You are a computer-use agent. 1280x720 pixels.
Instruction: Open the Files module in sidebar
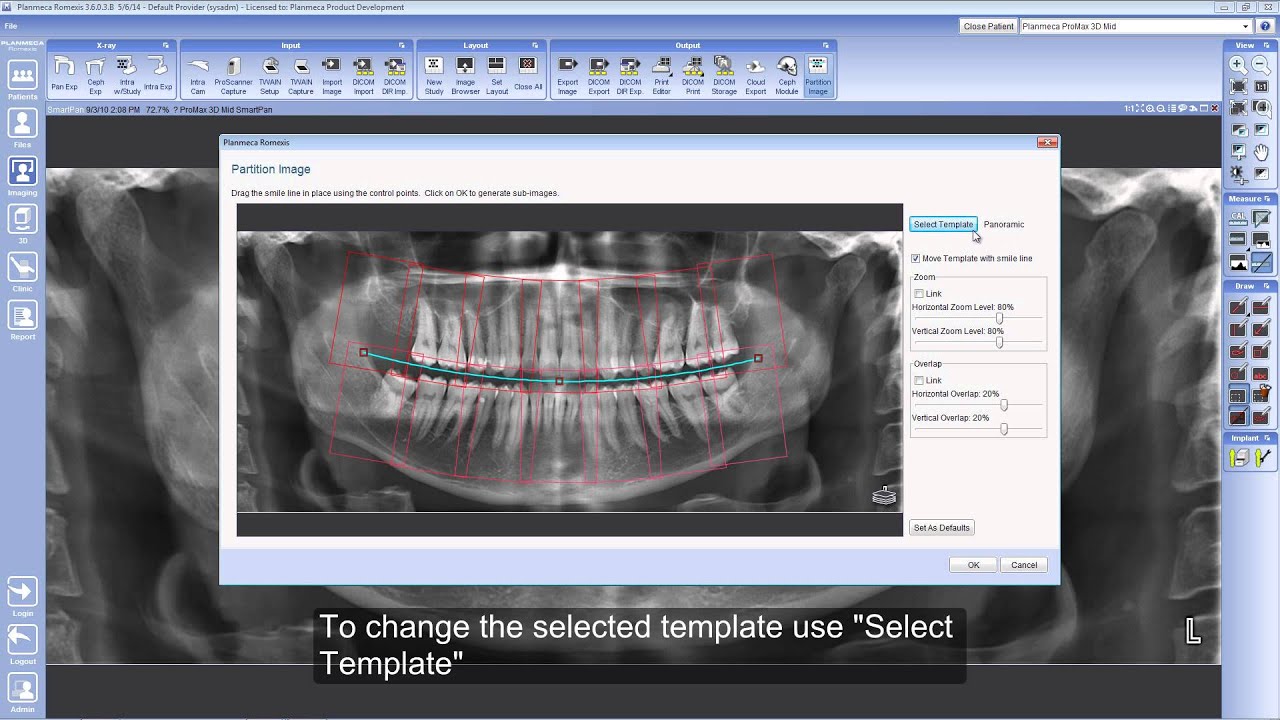click(22, 128)
